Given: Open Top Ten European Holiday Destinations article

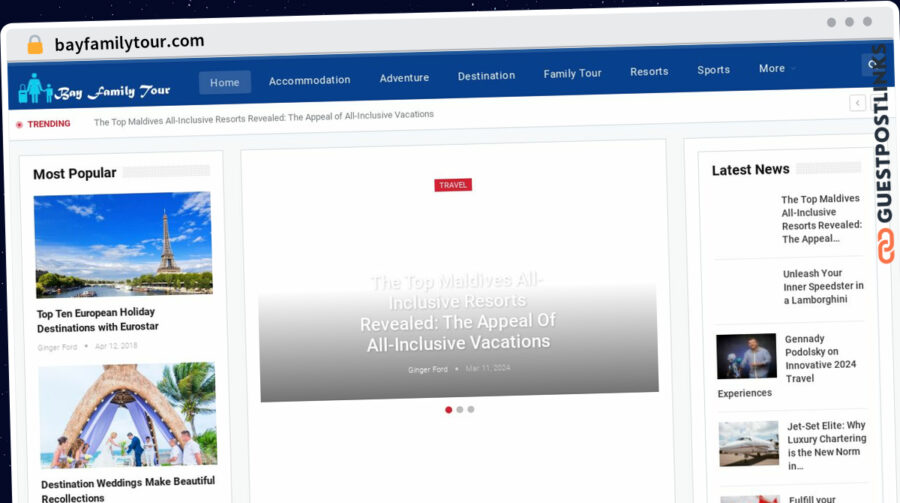Looking at the screenshot, I should point(98,320).
